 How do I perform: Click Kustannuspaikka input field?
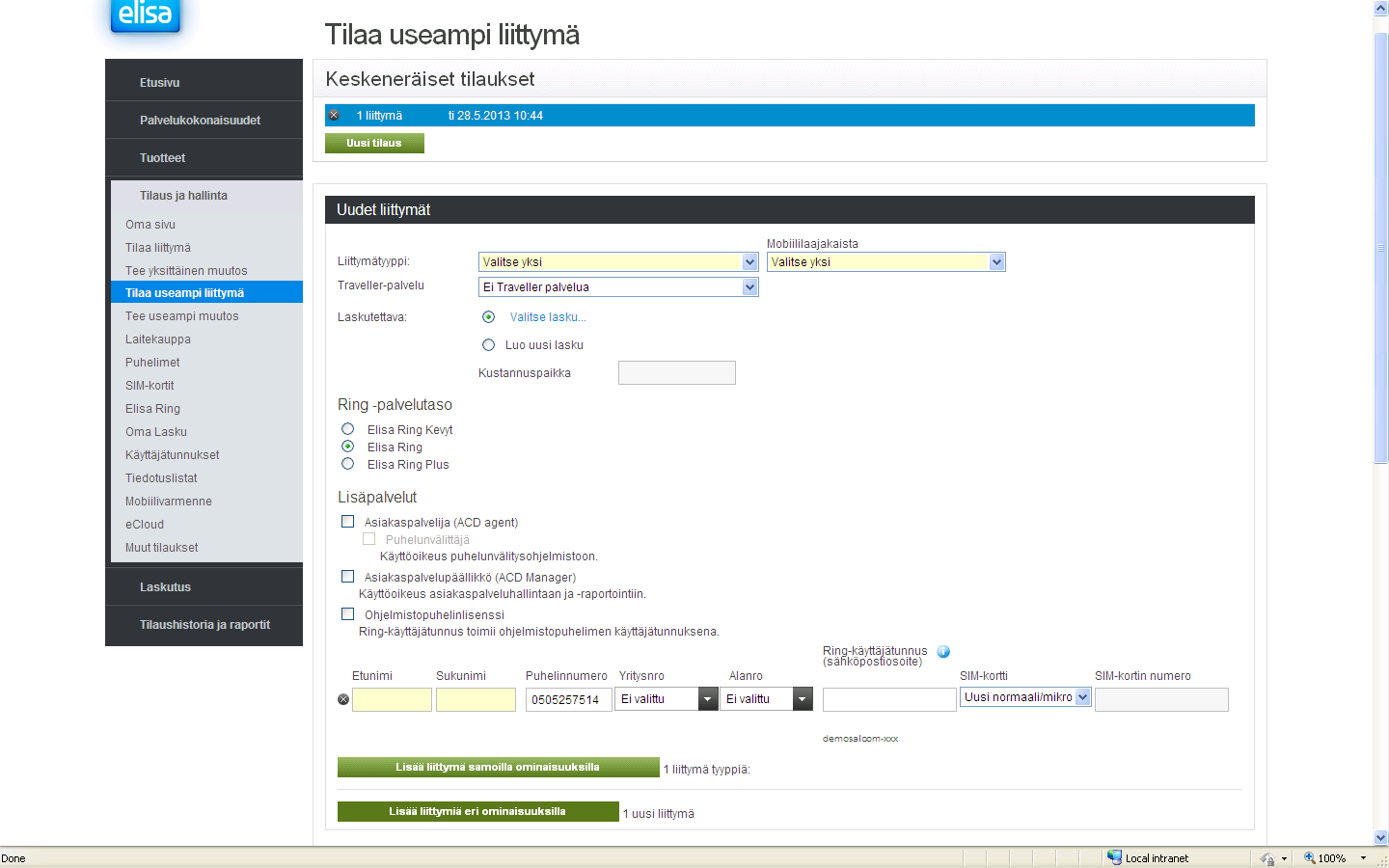point(677,373)
